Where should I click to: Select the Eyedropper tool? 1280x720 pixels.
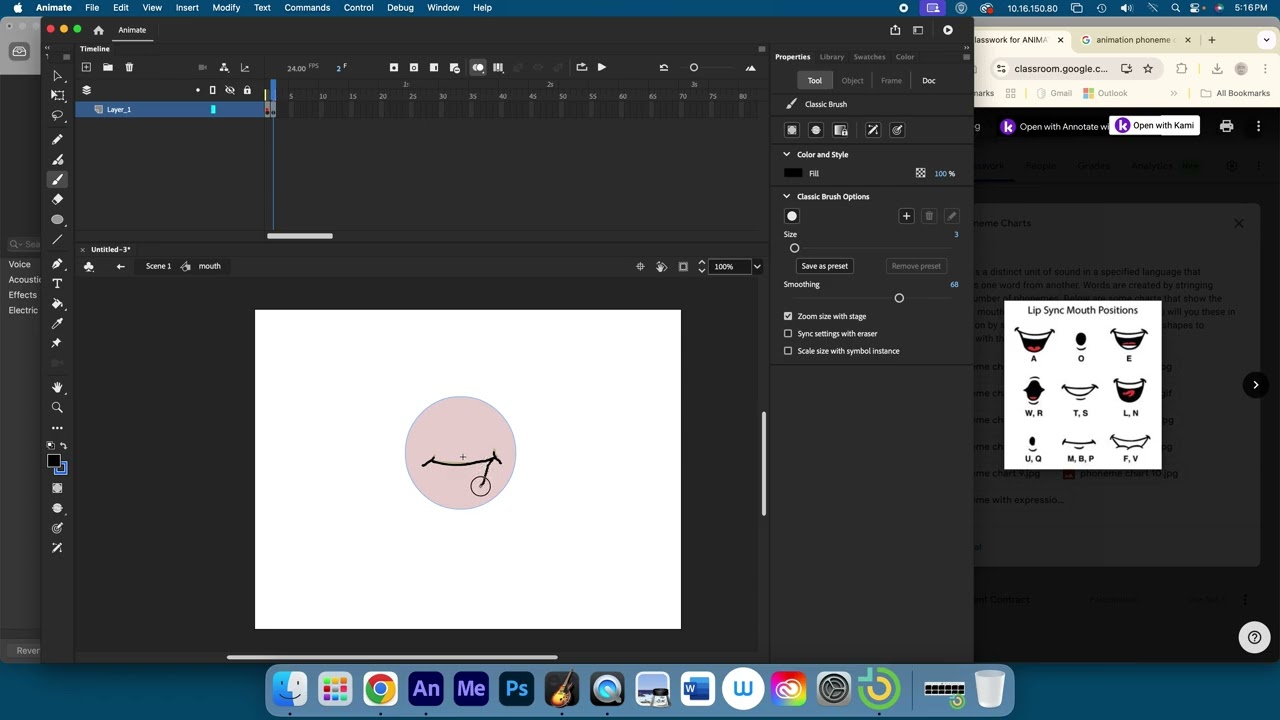pyautogui.click(x=57, y=324)
